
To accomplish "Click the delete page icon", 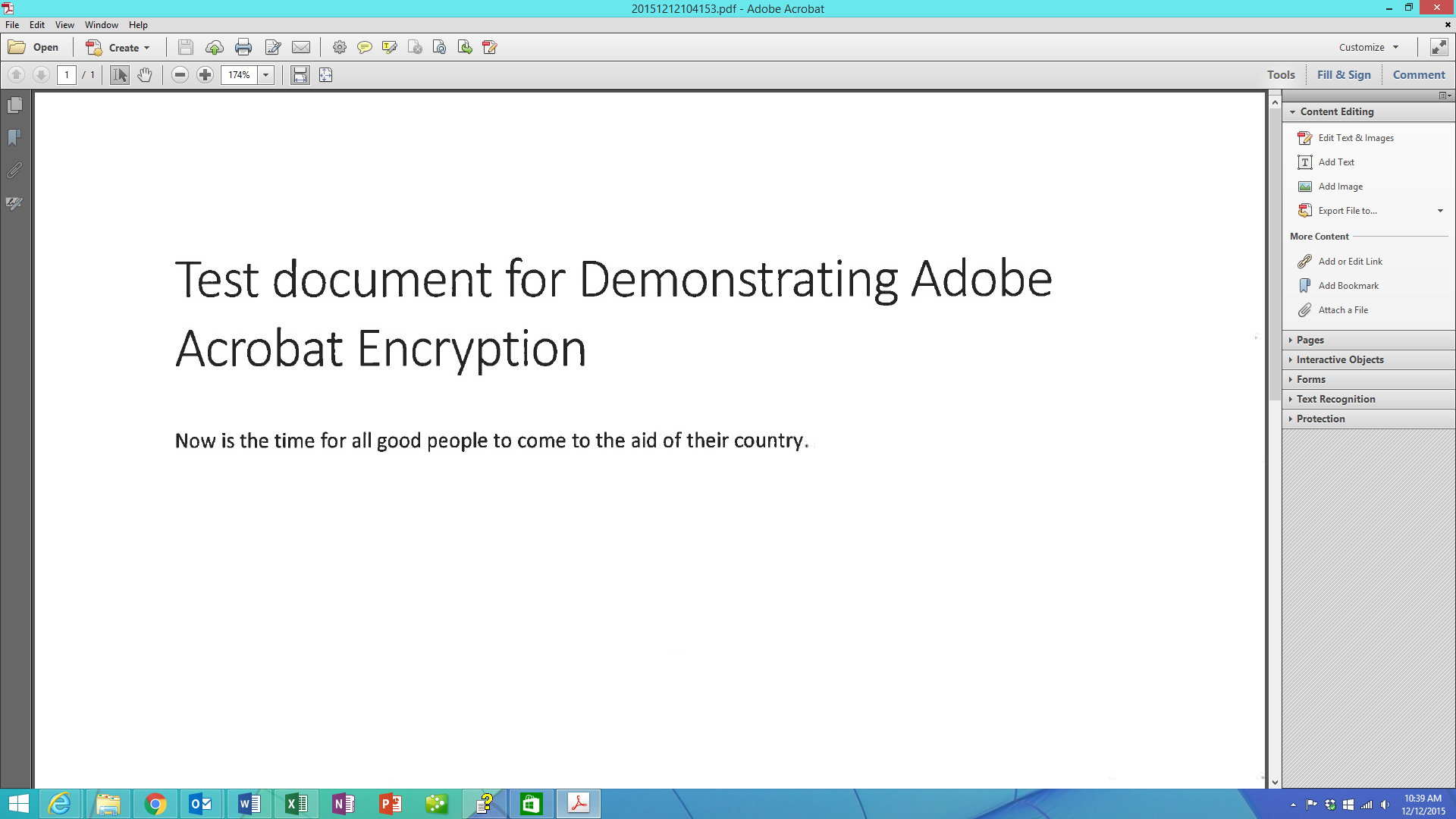I will (415, 47).
